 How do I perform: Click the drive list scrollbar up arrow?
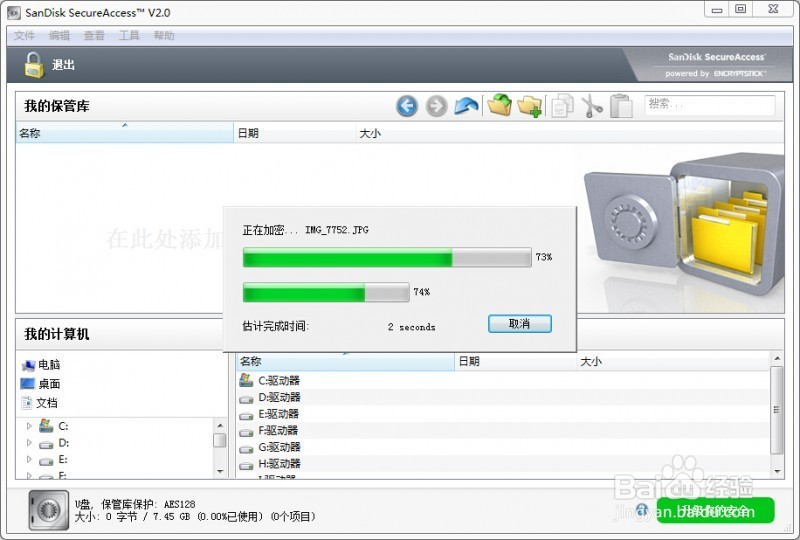[x=777, y=359]
